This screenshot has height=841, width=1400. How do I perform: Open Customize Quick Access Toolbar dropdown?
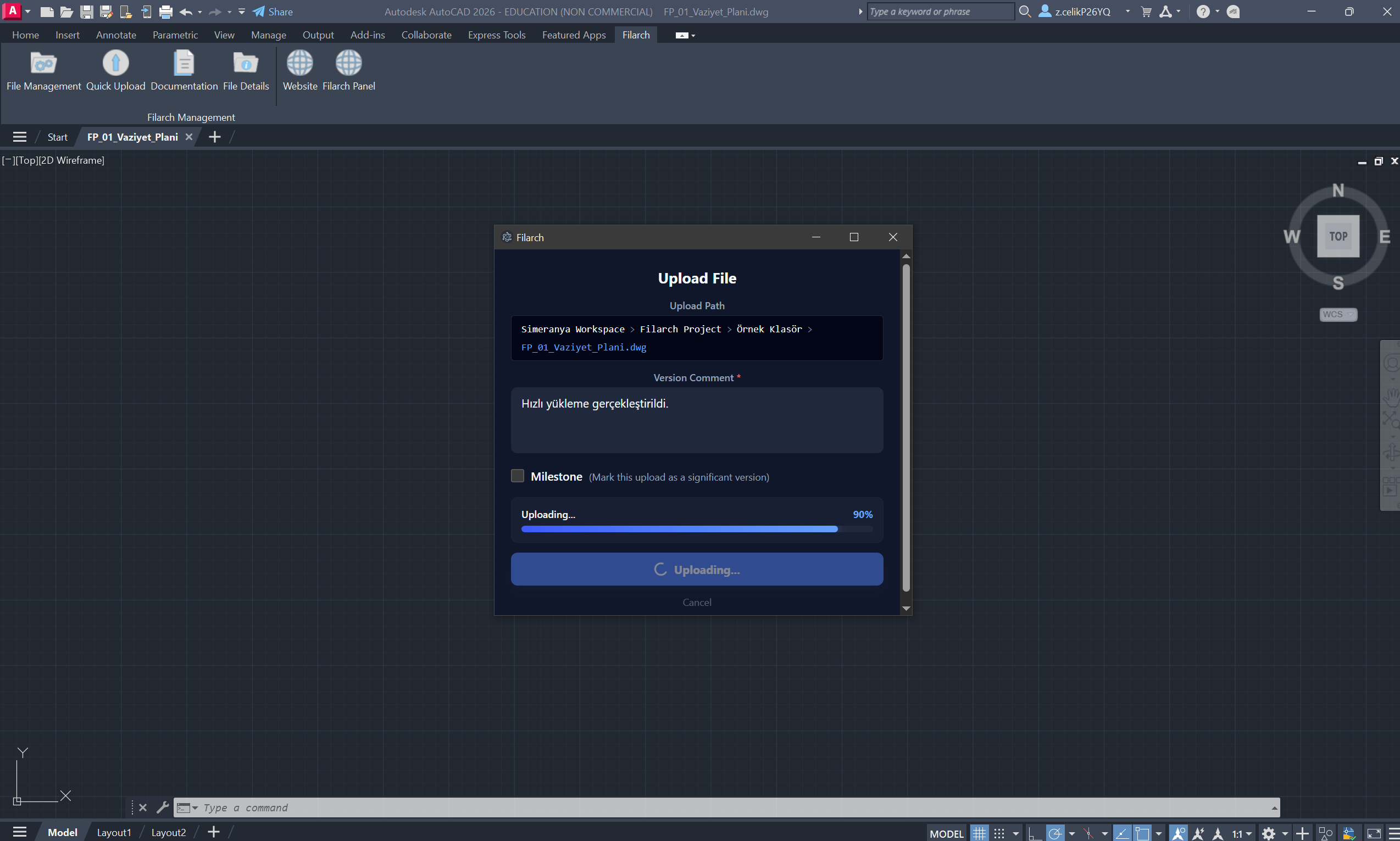242,12
